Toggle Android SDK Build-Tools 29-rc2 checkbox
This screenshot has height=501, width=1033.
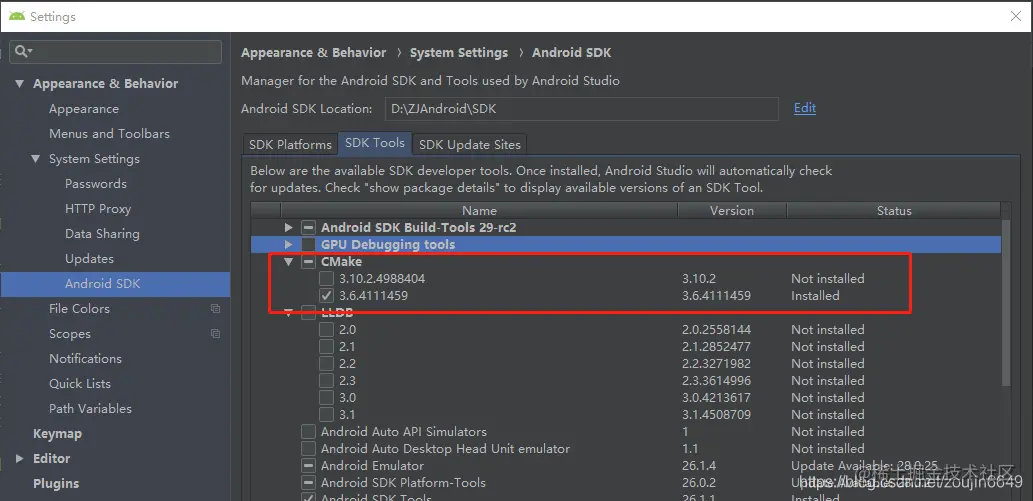(x=308, y=227)
